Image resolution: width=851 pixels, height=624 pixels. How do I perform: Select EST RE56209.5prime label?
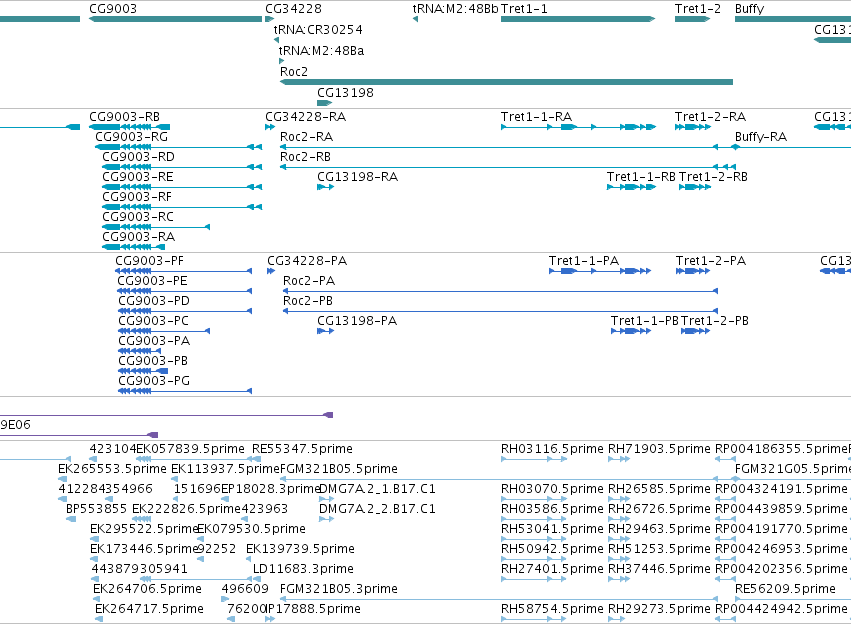click(785, 590)
